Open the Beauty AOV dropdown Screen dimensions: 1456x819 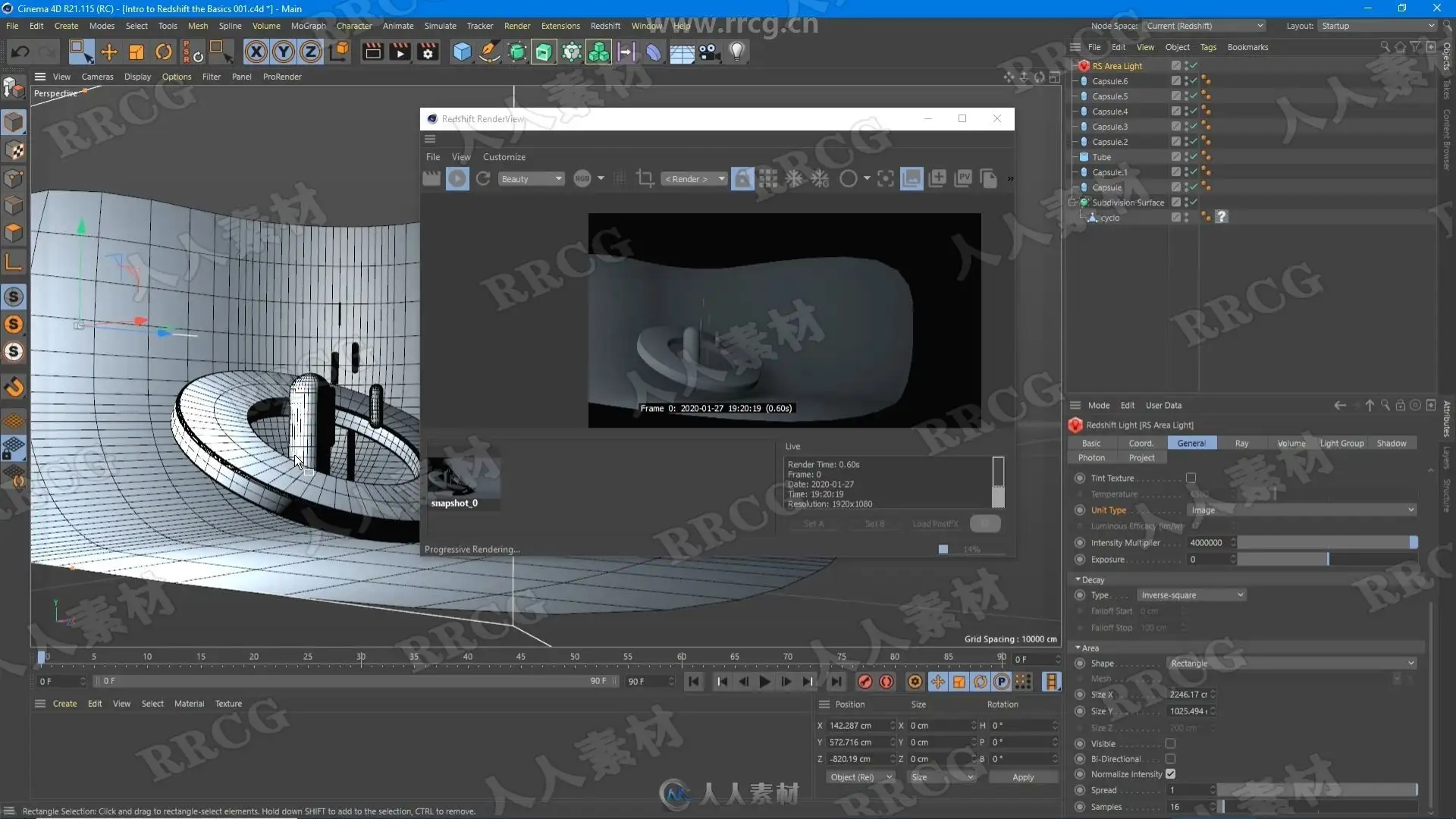tap(531, 179)
